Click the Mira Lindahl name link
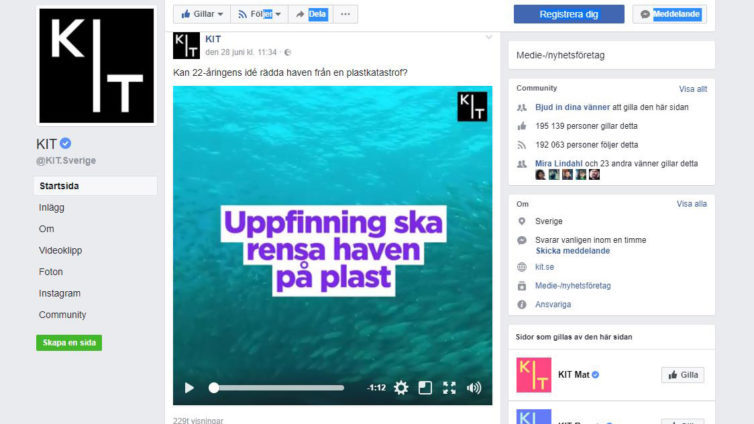 [559, 163]
